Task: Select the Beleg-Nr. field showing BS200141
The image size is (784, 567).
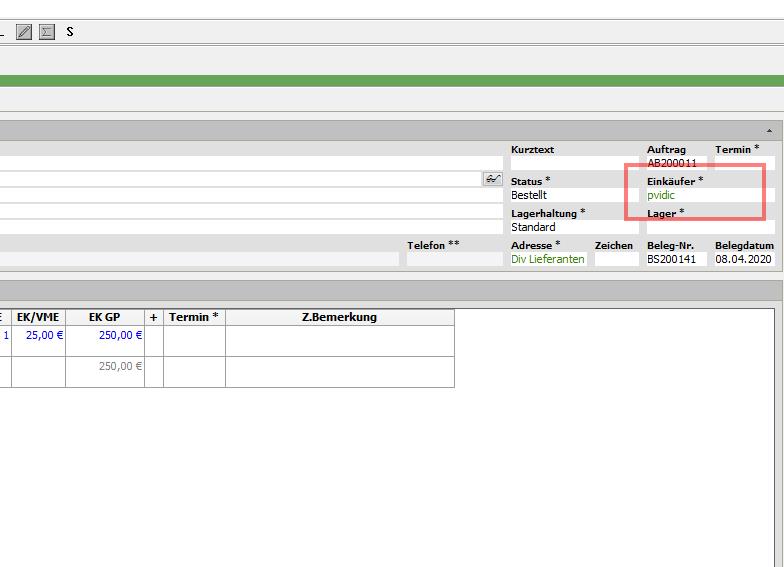Action: (x=676, y=259)
